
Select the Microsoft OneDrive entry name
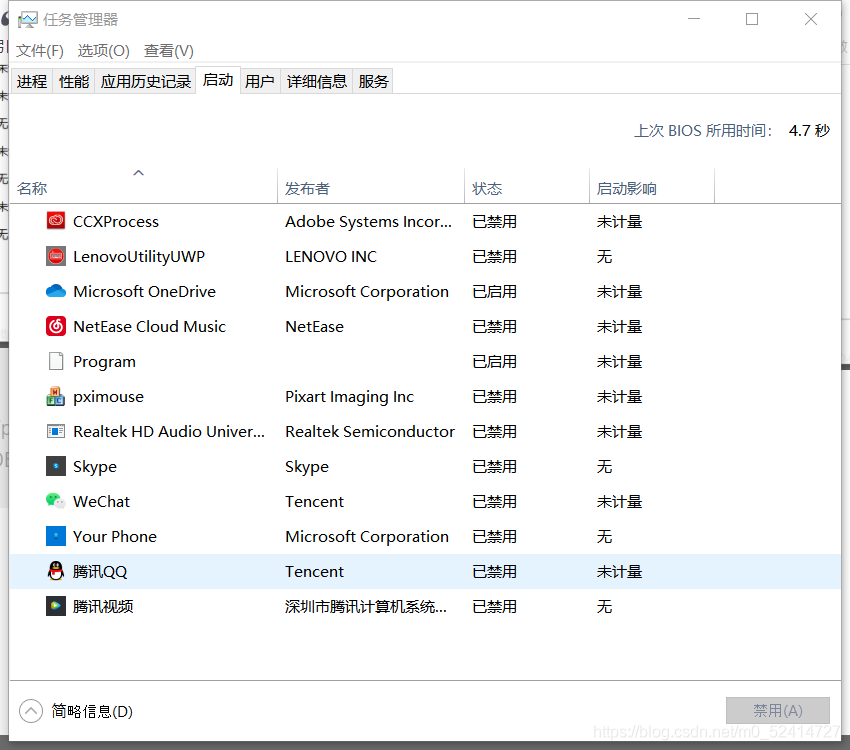click(145, 292)
